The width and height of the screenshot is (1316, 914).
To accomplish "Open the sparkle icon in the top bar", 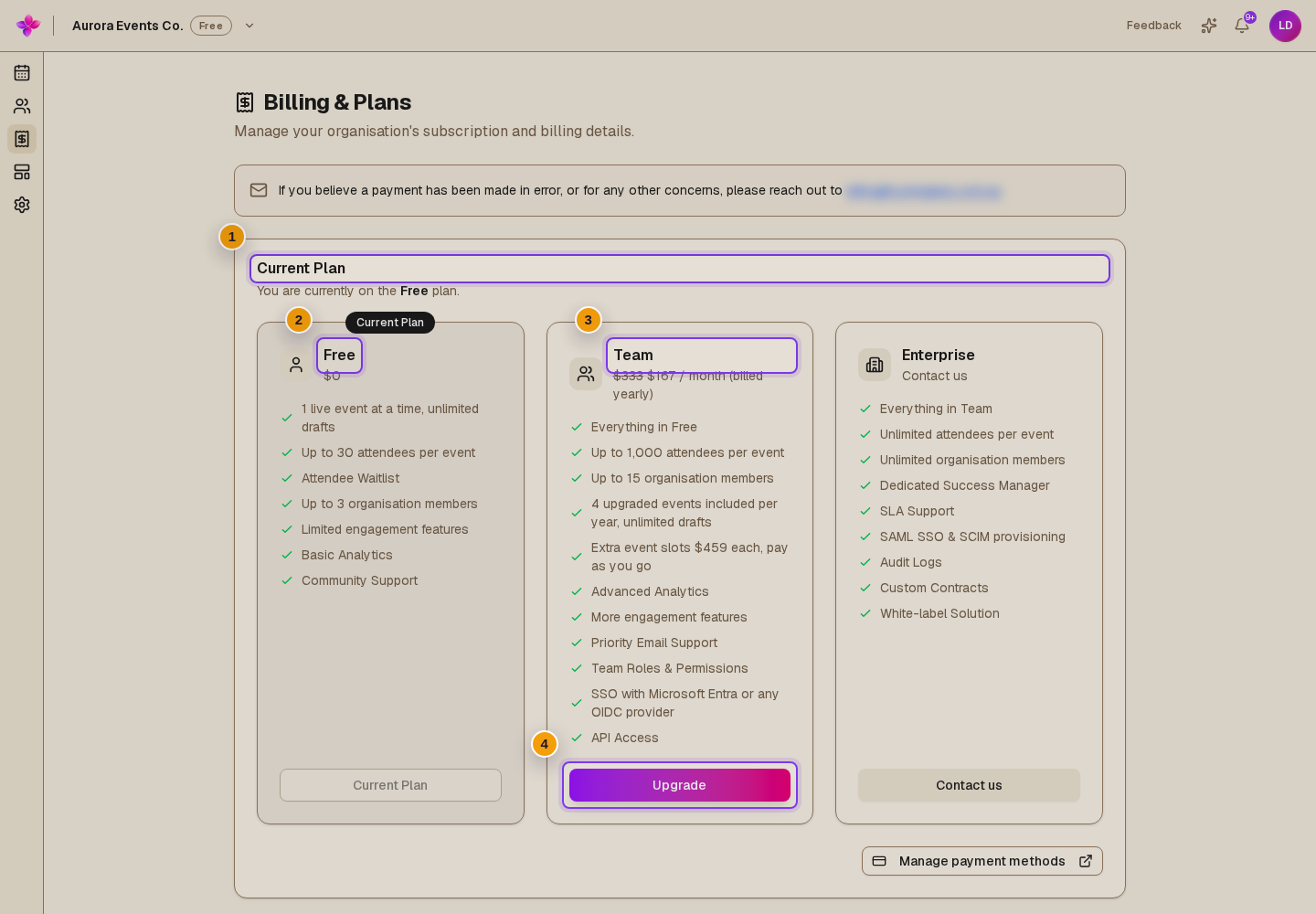I will pyautogui.click(x=1209, y=26).
